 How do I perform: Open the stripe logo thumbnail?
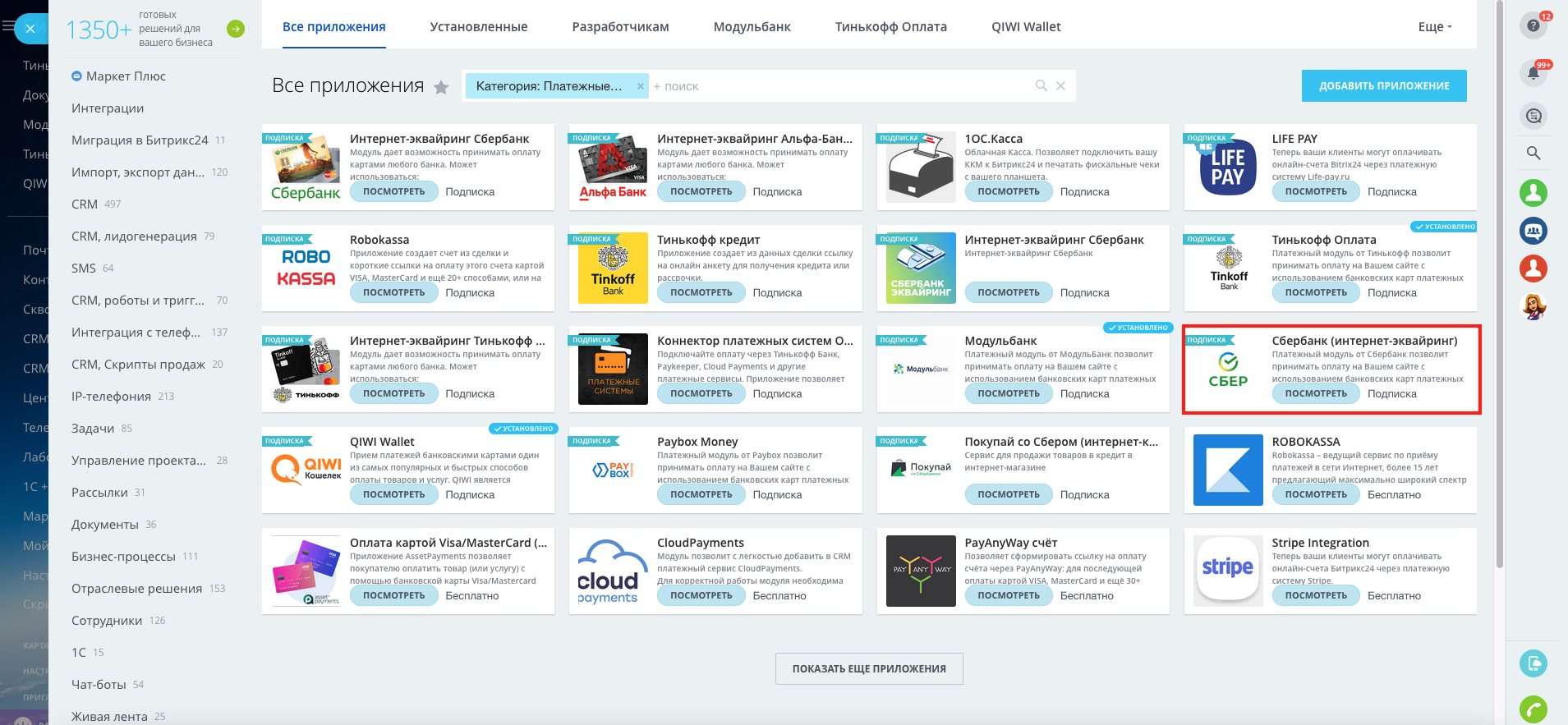[x=1228, y=571]
